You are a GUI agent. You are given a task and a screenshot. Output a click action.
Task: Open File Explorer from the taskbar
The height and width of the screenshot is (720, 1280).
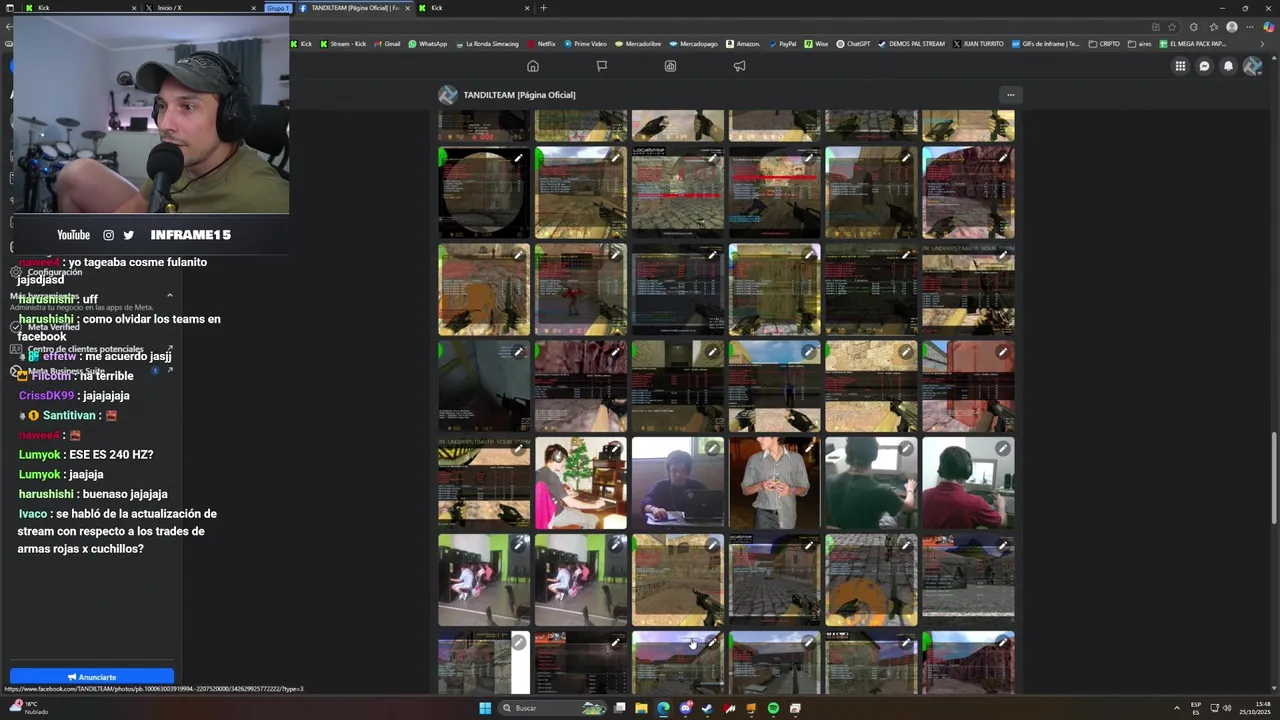point(641,708)
